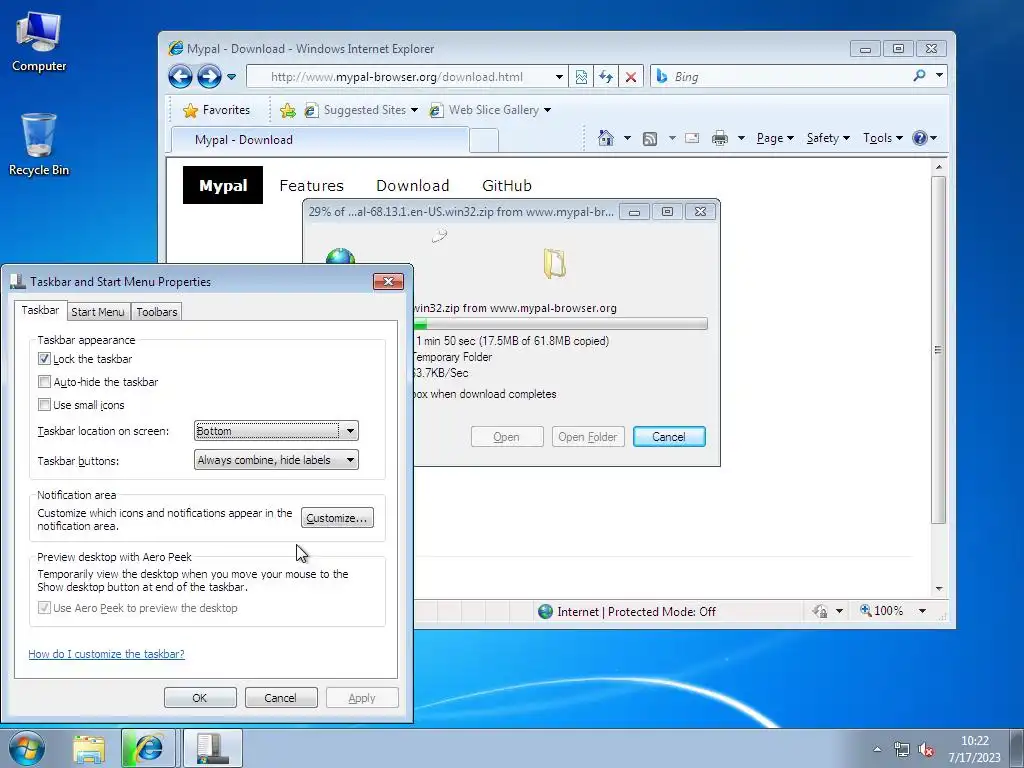
Task: Open a new tab in Internet Explorer
Action: click(484, 140)
